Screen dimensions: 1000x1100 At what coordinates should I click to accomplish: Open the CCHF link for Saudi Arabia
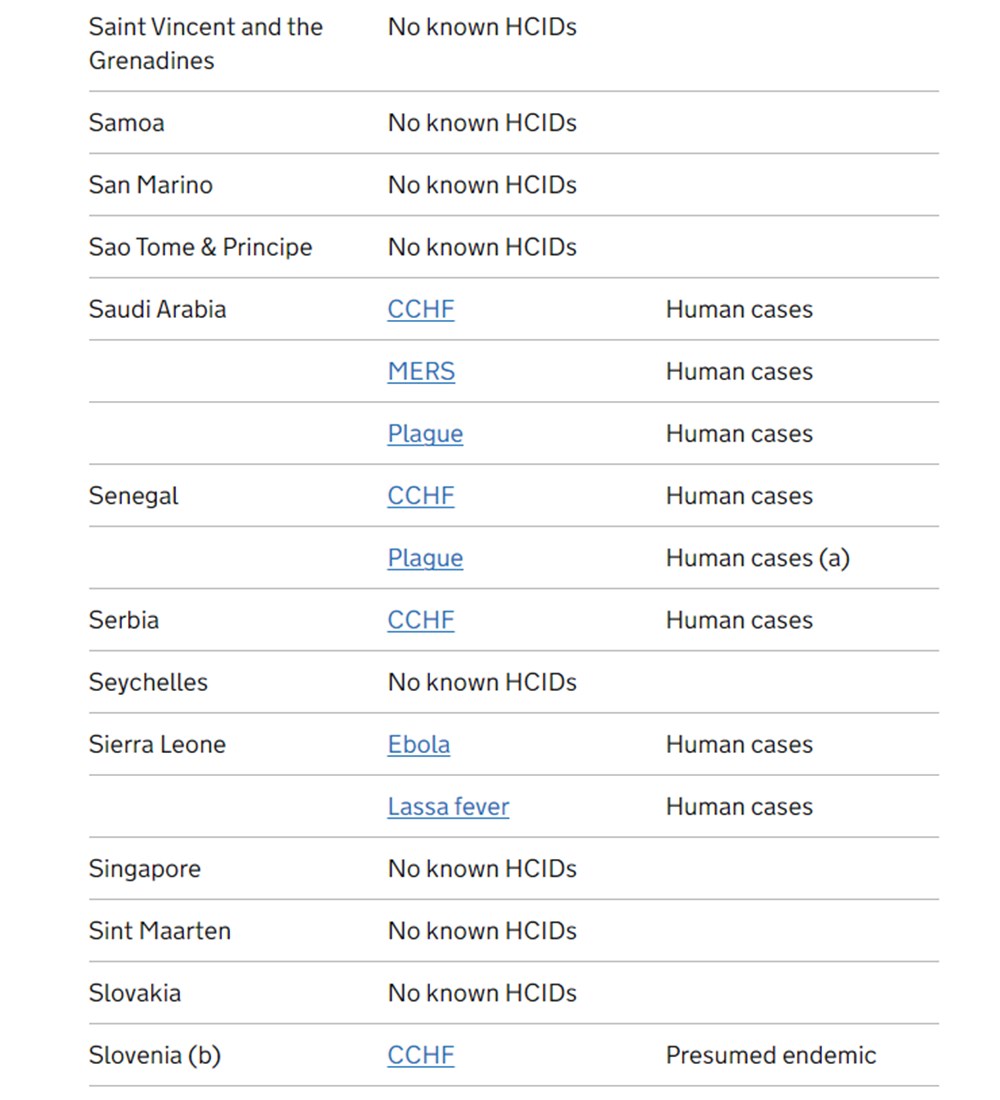tap(420, 310)
